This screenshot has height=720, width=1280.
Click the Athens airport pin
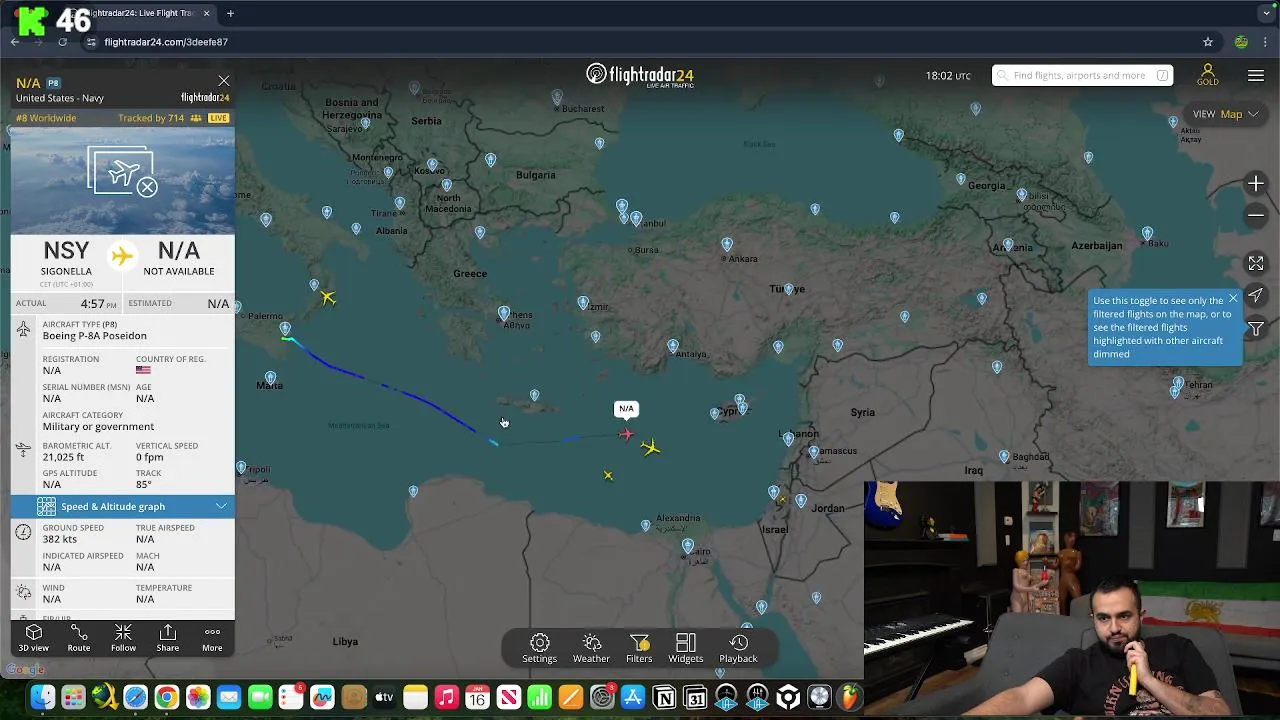click(504, 313)
